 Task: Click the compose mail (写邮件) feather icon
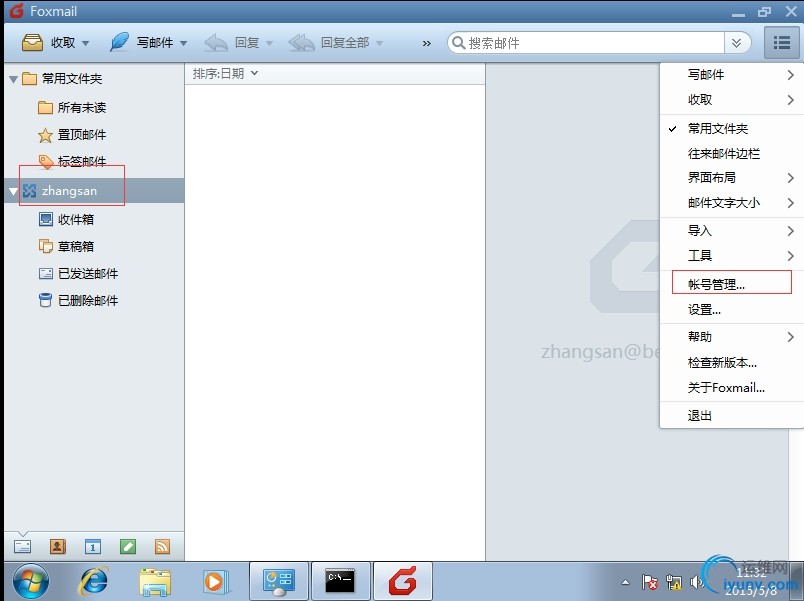click(x=119, y=42)
